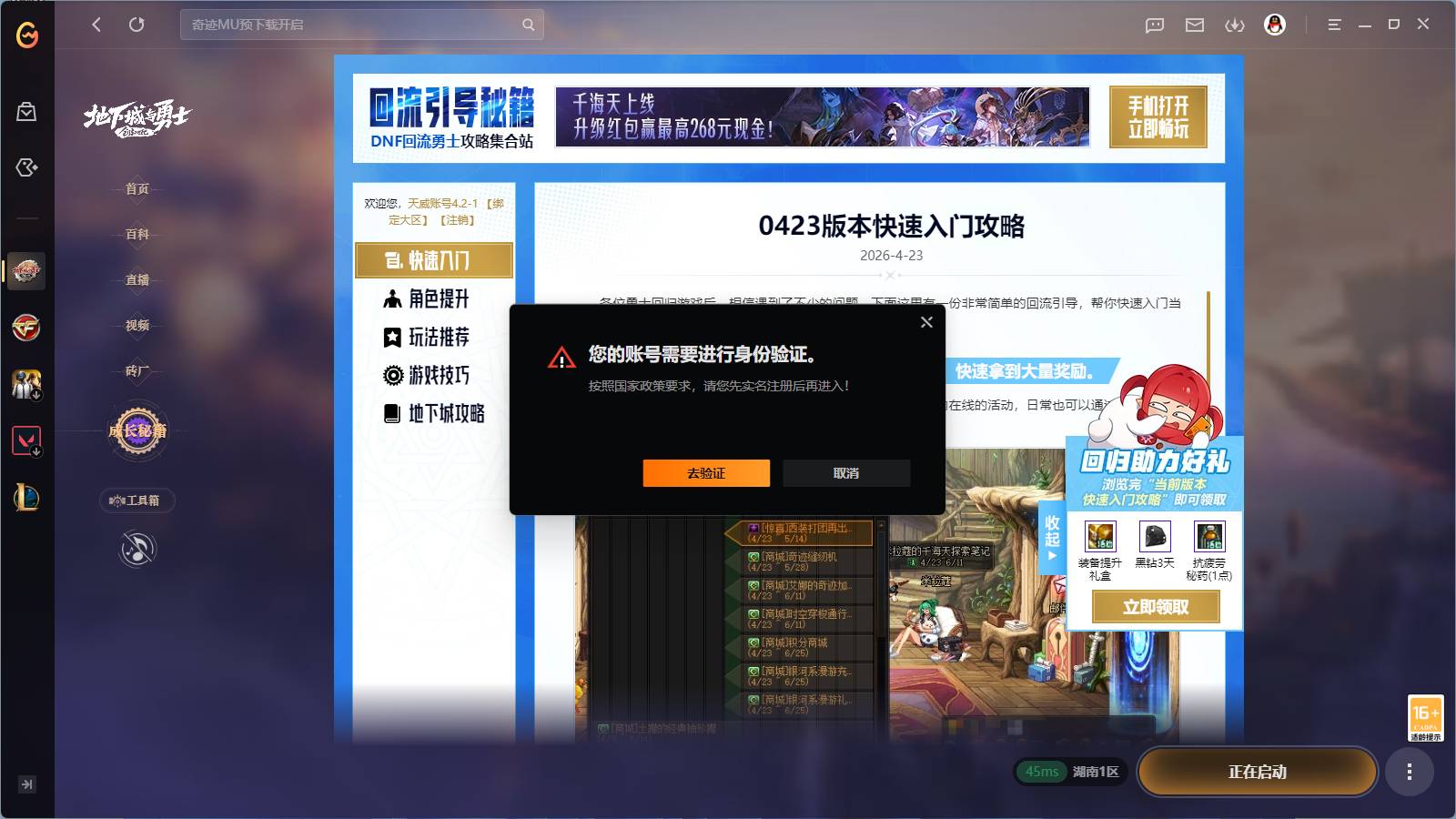This screenshot has width=1456, height=819.
Task: Open the 视频 nav item
Action: click(x=137, y=325)
